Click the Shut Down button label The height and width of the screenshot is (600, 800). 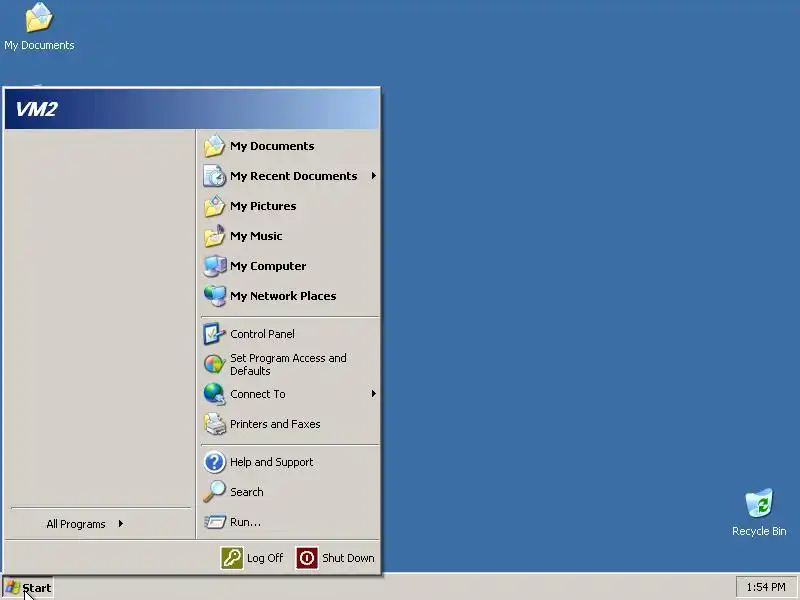(x=348, y=558)
